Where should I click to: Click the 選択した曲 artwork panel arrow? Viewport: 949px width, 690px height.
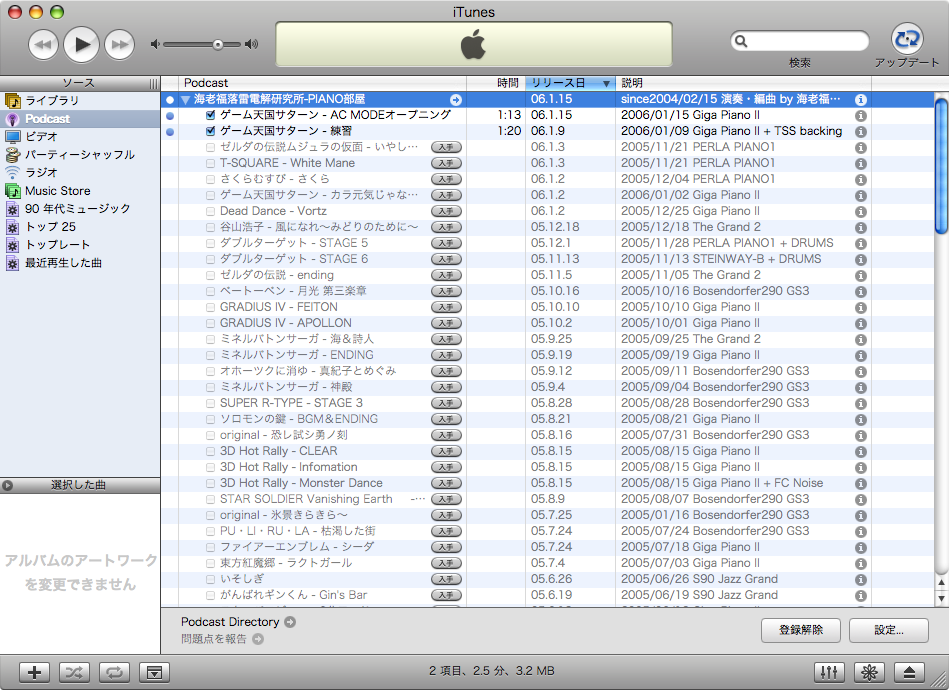tap(7, 485)
